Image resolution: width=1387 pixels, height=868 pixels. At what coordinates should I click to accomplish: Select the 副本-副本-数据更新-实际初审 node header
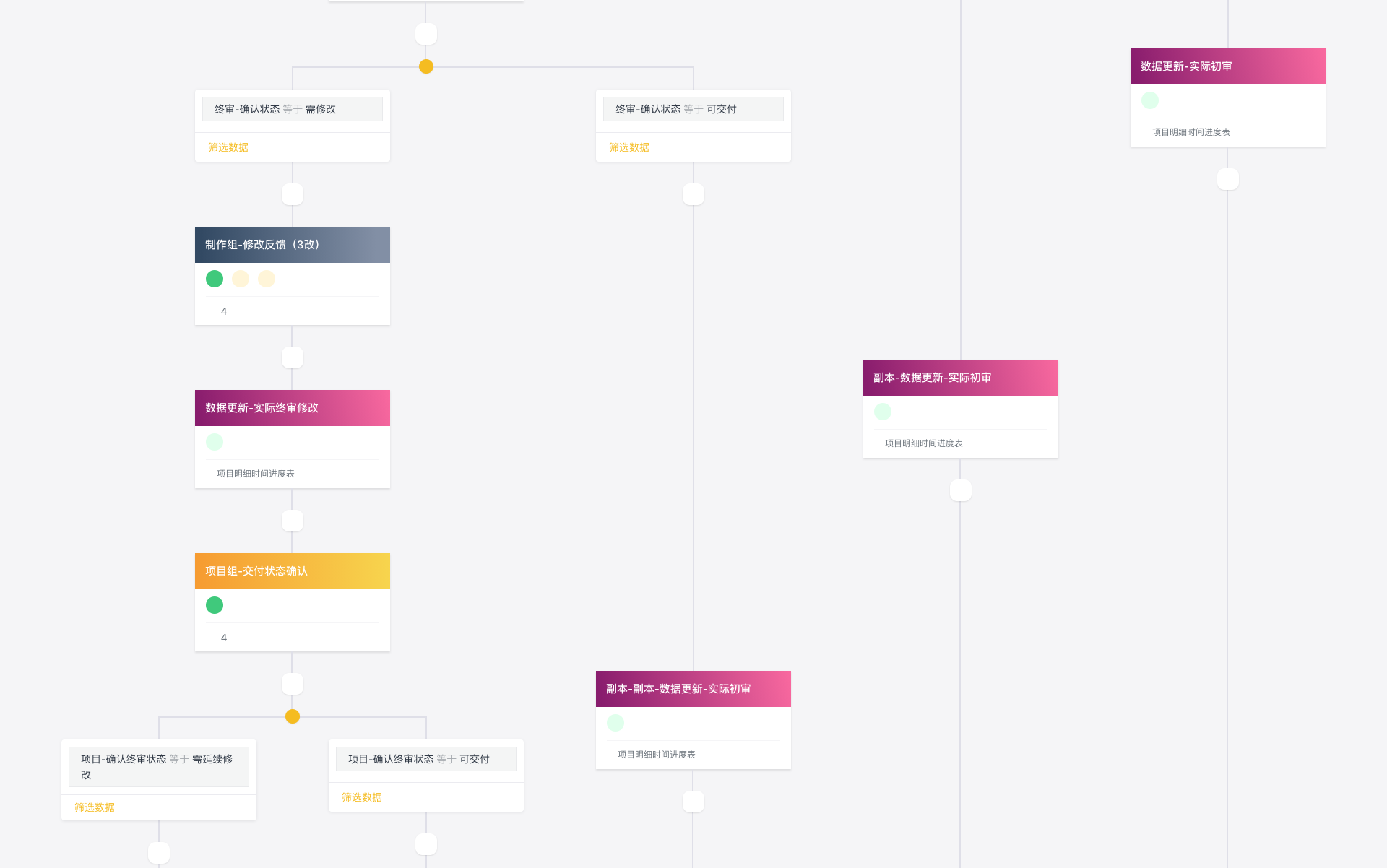click(693, 689)
